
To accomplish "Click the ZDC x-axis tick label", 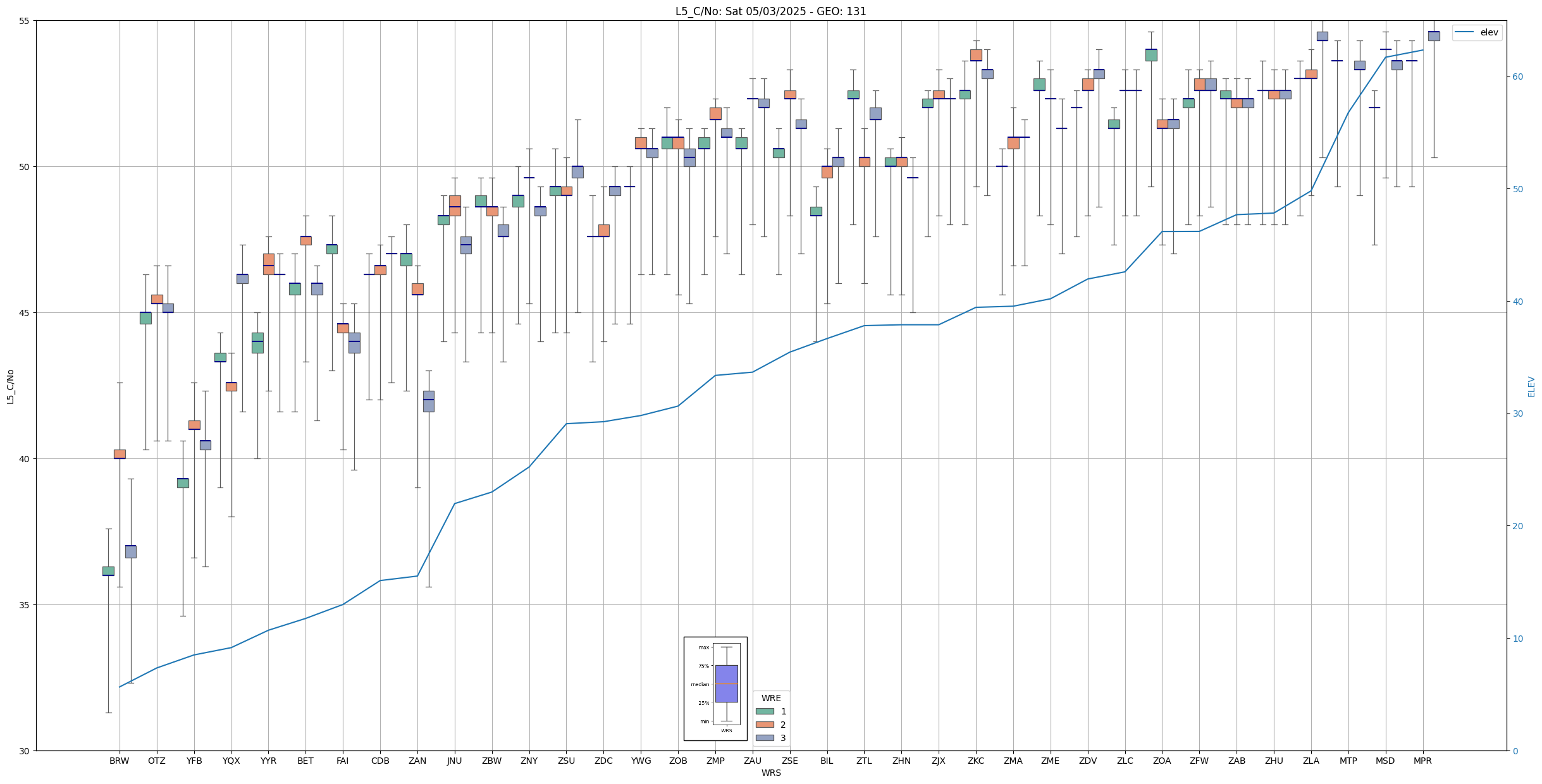I will tap(603, 761).
